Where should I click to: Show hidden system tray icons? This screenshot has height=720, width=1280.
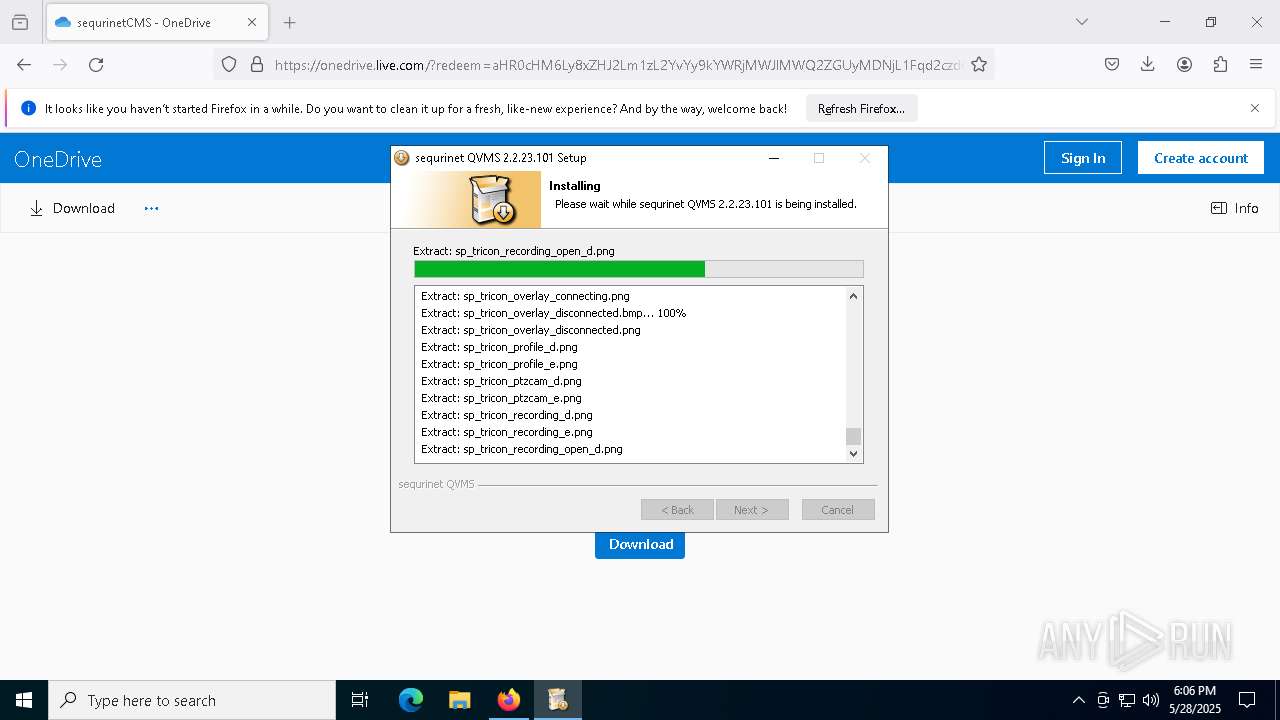1078,700
